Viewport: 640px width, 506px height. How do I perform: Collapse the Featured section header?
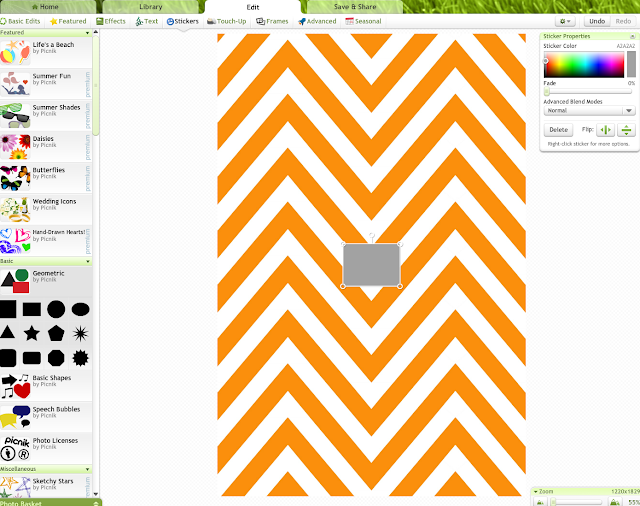46,32
